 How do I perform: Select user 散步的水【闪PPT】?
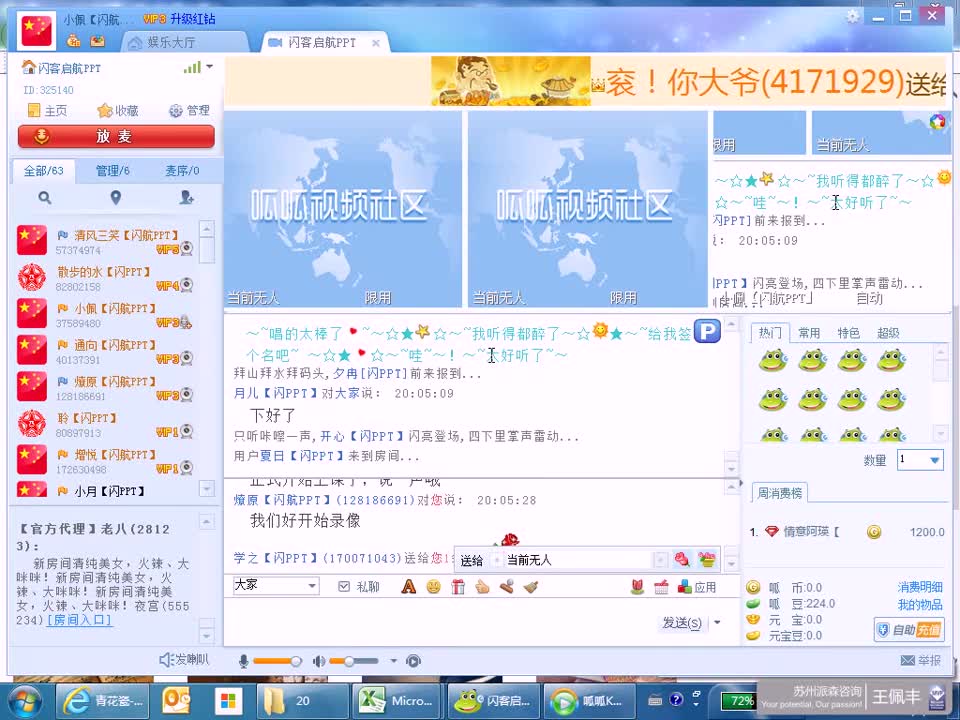point(105,278)
